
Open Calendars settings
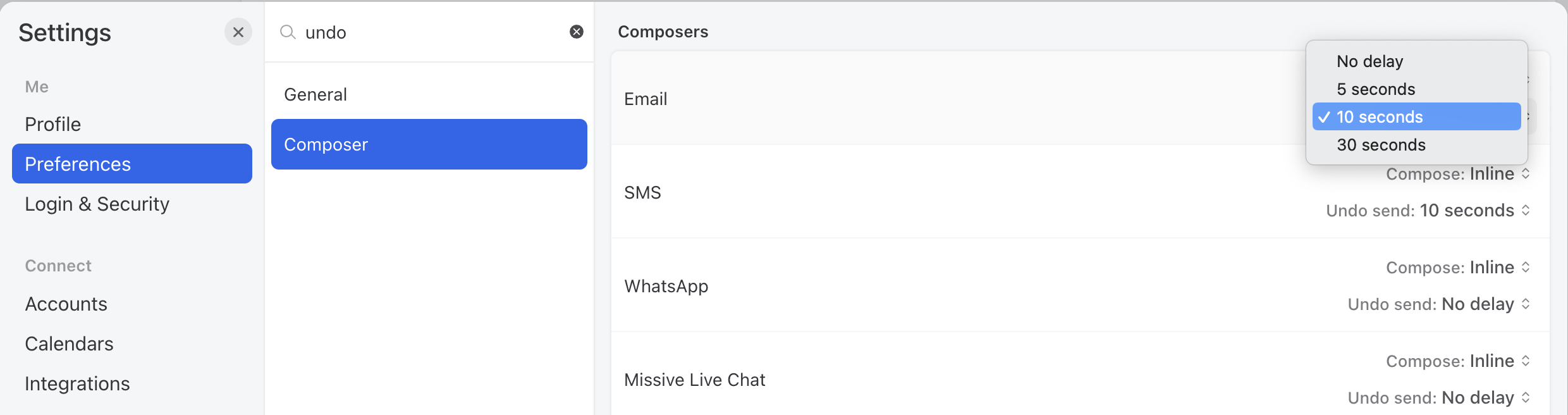[69, 344]
